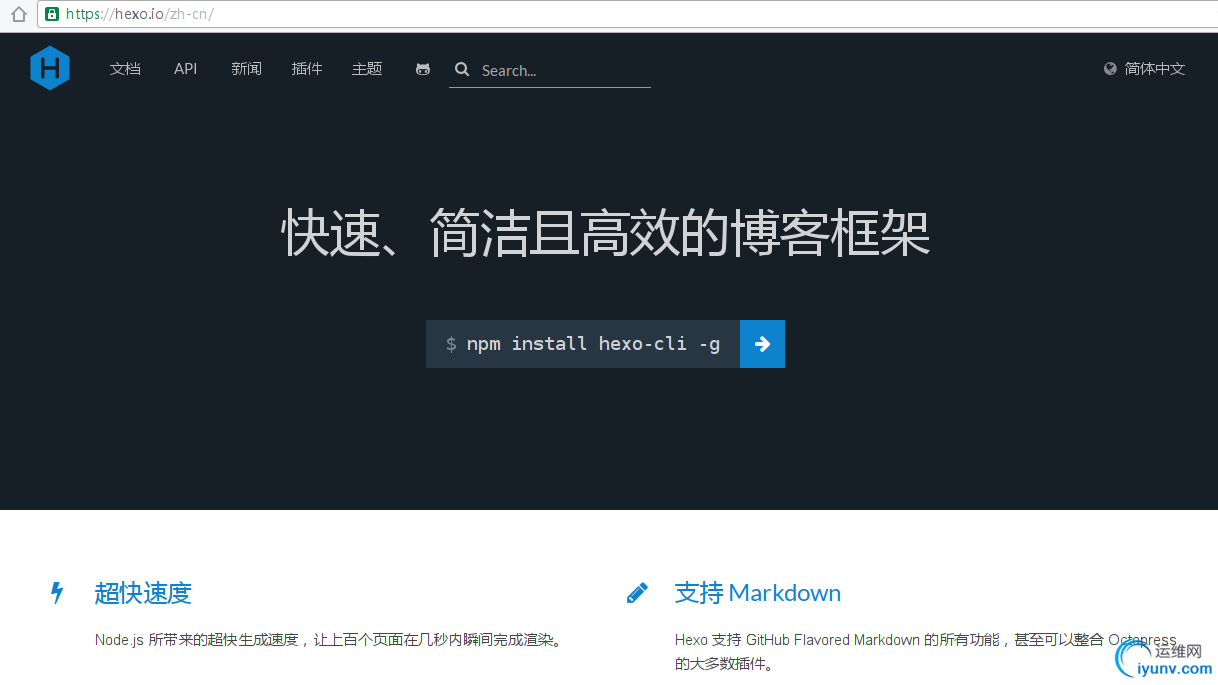Open the 文档 docs menu item
This screenshot has height=685, width=1218.
(125, 69)
